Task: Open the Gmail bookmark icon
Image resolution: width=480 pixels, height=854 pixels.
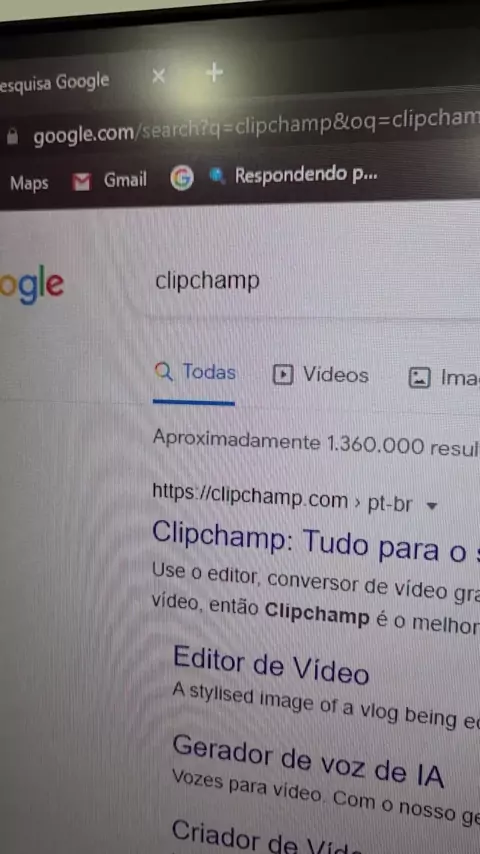Action: [81, 182]
